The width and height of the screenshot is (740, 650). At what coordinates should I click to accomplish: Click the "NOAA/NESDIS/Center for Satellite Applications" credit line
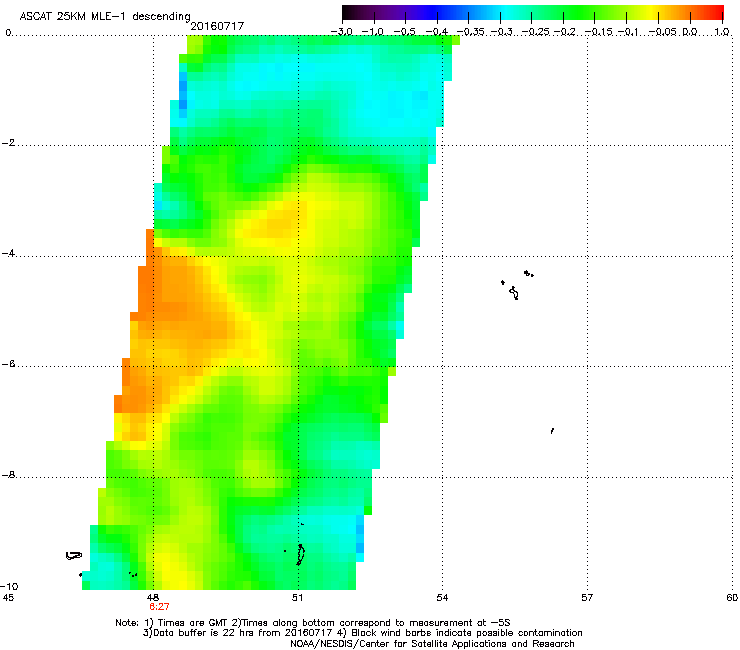[432, 644]
